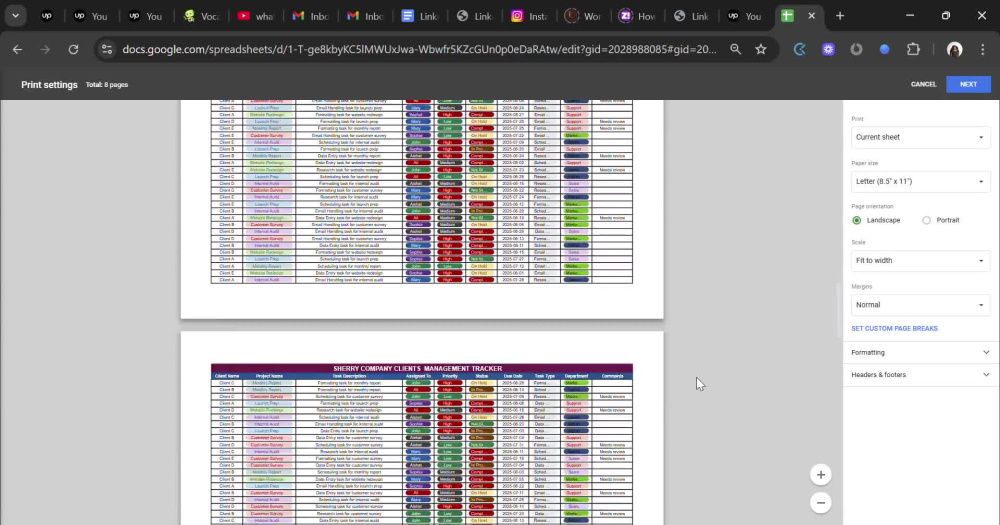This screenshot has width=1000, height=525.
Task: Click CANCEL in print settings
Action: point(923,84)
